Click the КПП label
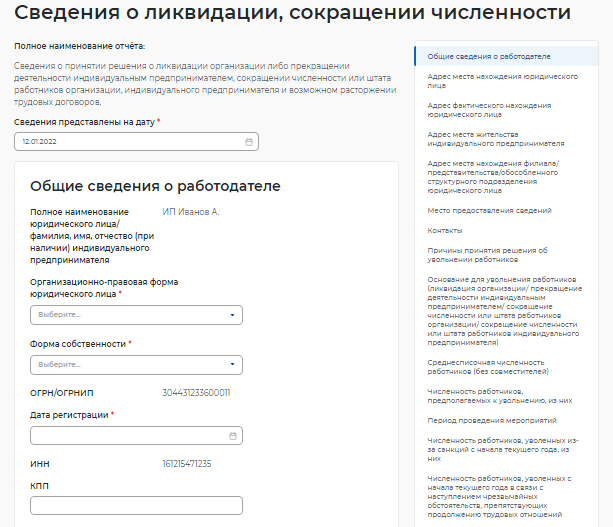 pyautogui.click(x=39, y=486)
